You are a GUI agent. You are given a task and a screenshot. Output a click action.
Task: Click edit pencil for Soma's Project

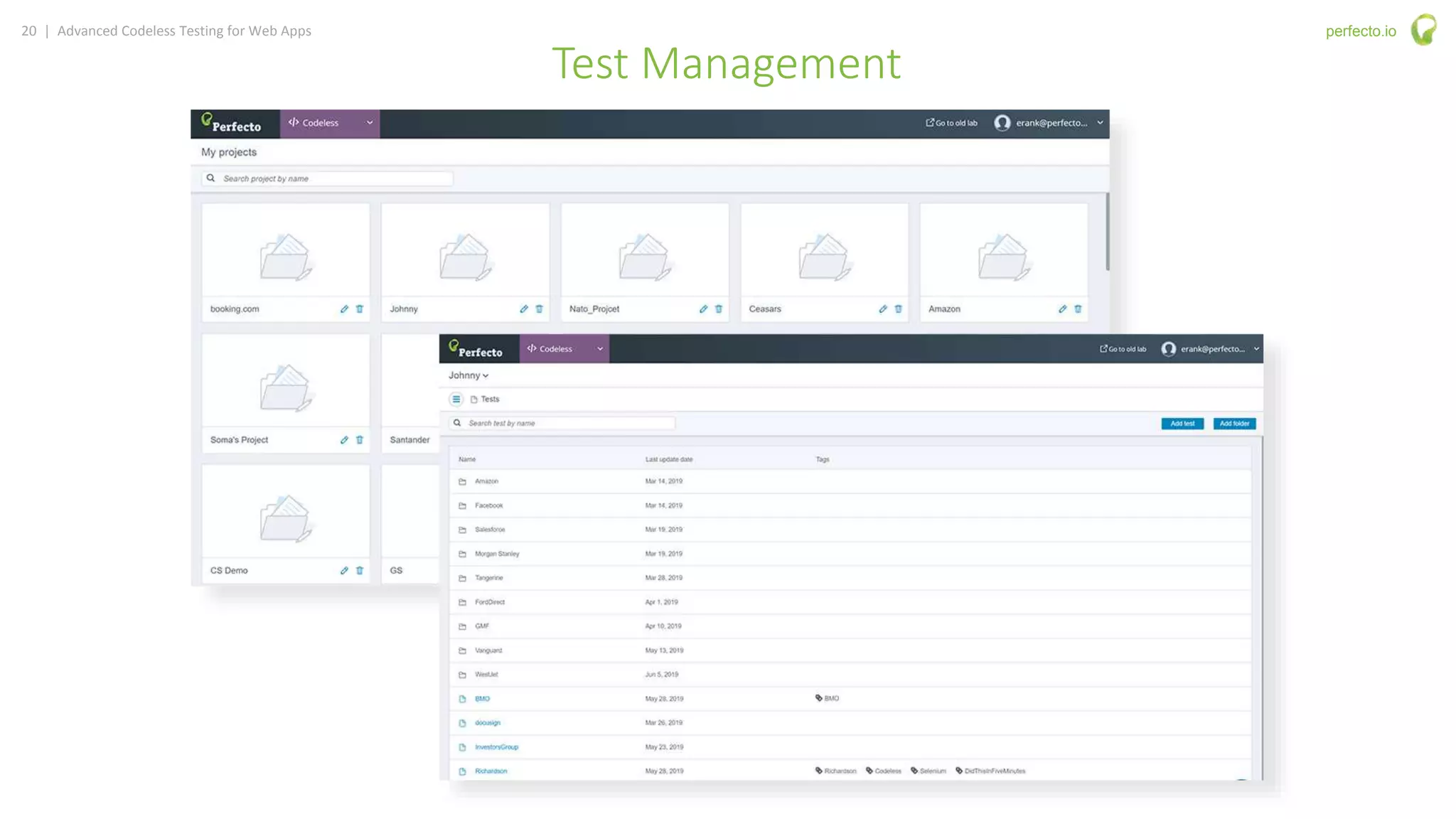[x=344, y=439]
